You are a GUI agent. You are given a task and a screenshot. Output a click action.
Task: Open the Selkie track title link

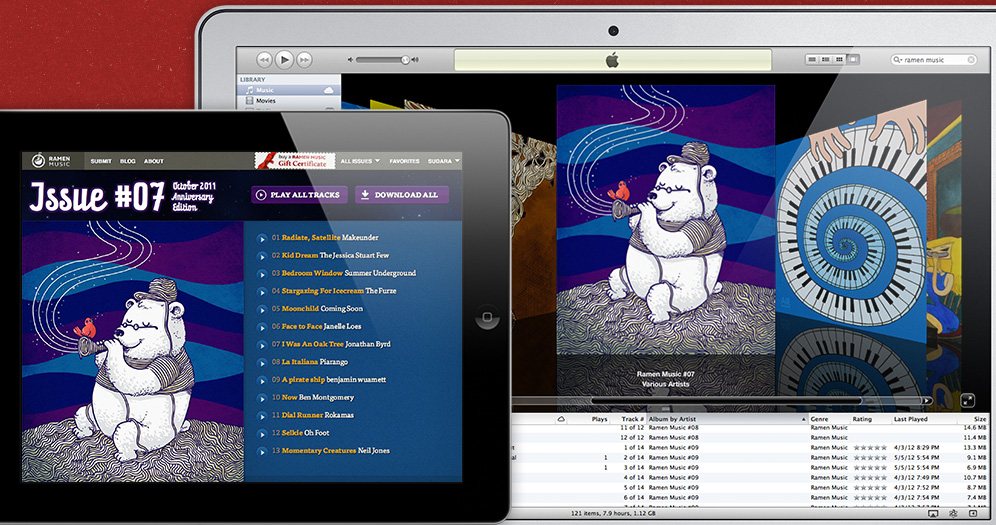[292, 433]
